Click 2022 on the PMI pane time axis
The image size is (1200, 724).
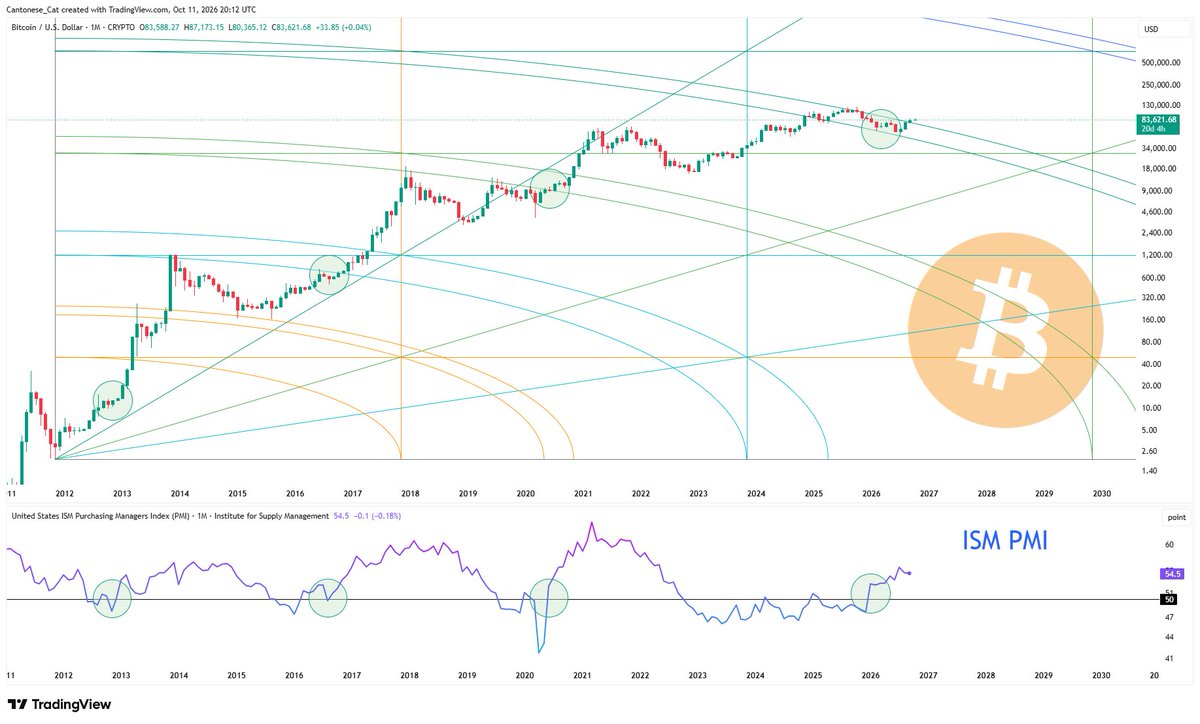click(641, 676)
